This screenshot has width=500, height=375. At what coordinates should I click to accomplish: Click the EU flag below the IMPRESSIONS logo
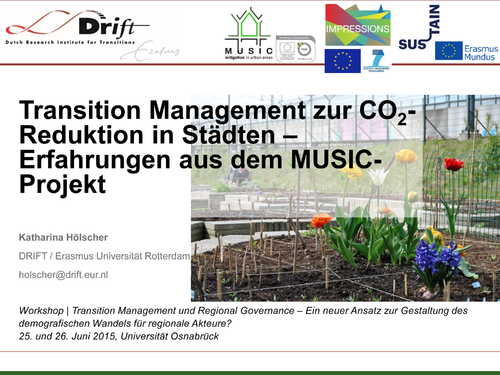click(x=343, y=61)
